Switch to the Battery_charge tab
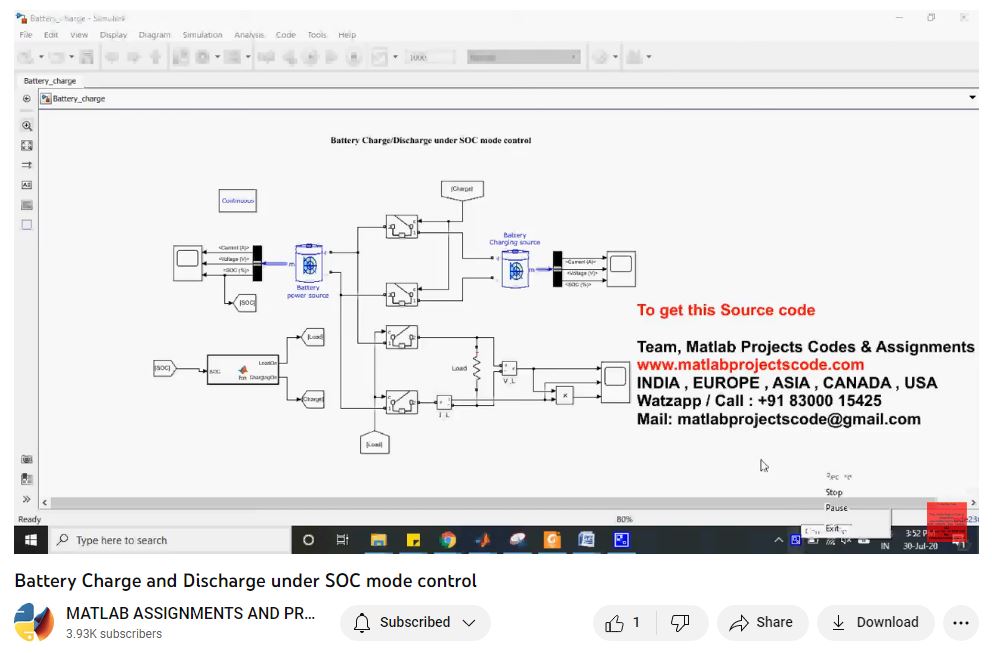This screenshot has width=992, height=653. (50, 81)
